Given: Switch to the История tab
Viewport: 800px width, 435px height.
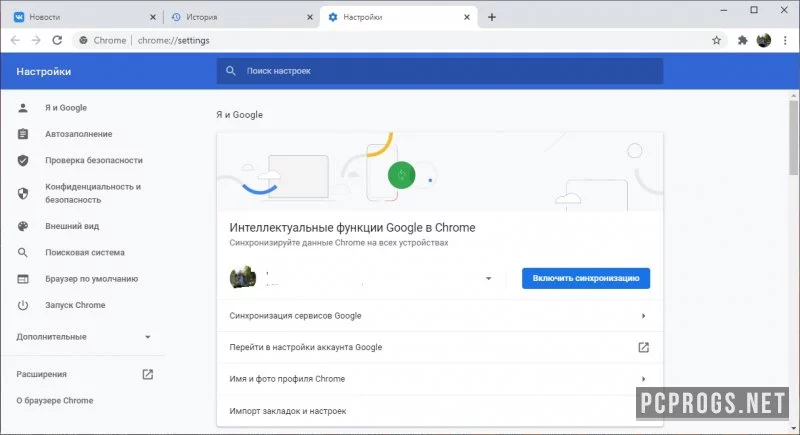Looking at the screenshot, I should (x=240, y=17).
